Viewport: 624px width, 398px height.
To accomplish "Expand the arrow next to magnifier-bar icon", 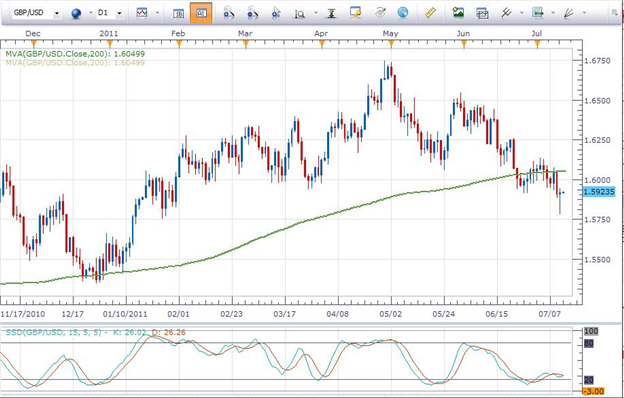I will (x=316, y=13).
